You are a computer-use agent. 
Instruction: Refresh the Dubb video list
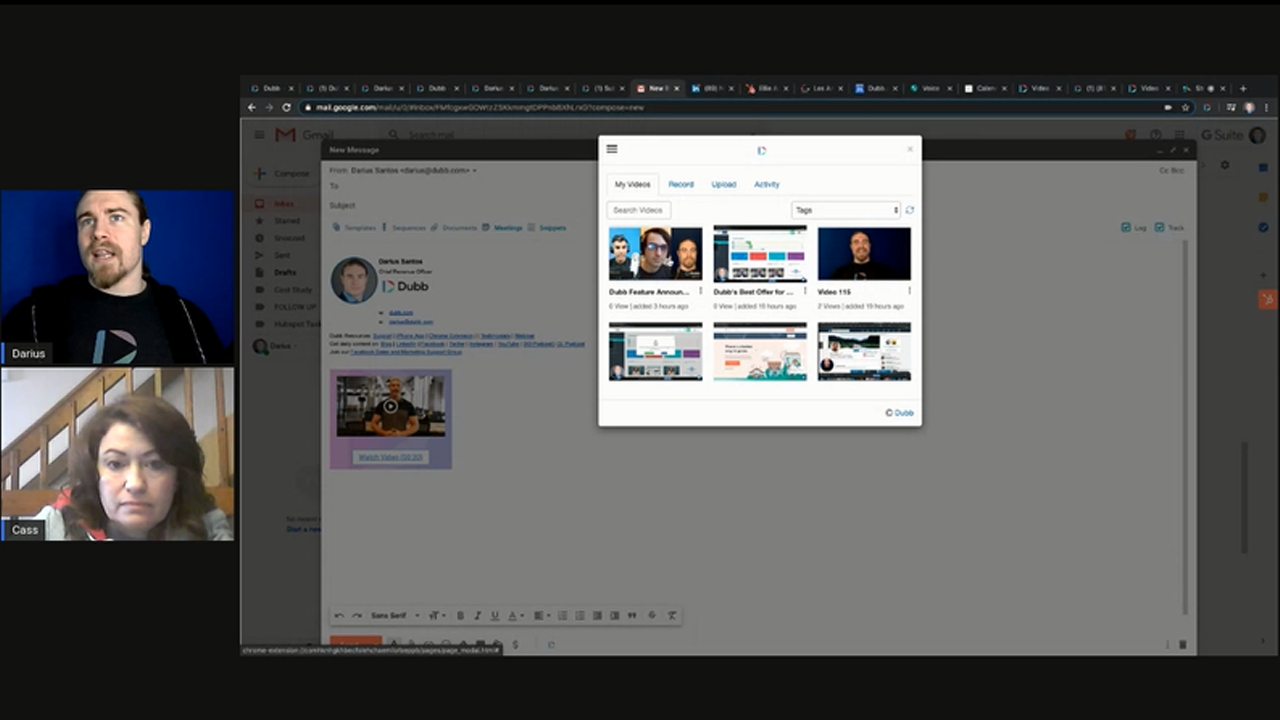pos(910,210)
